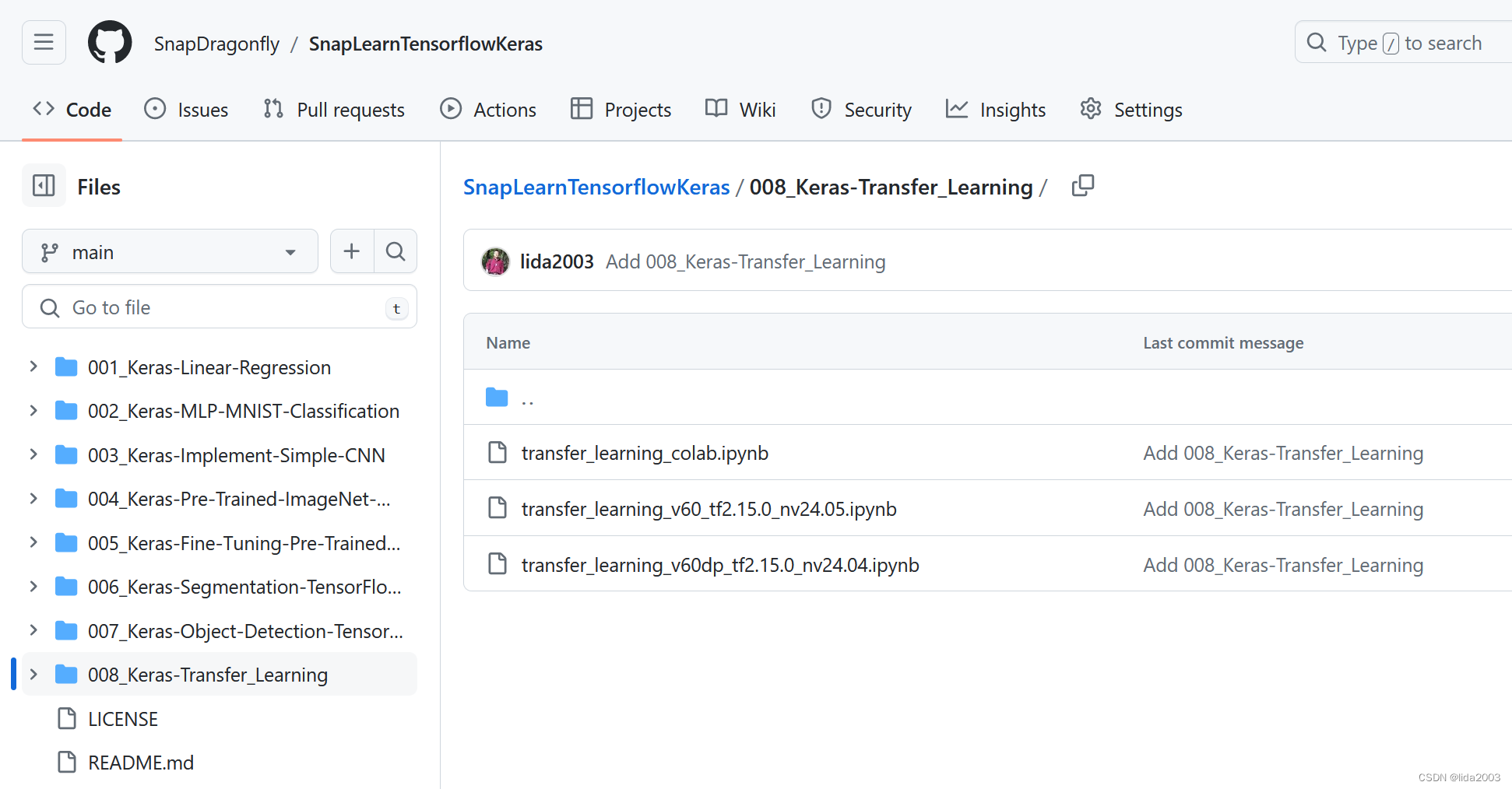Expand the 006_Keras-Segmentation folder chevron
1512x789 pixels.
33,587
